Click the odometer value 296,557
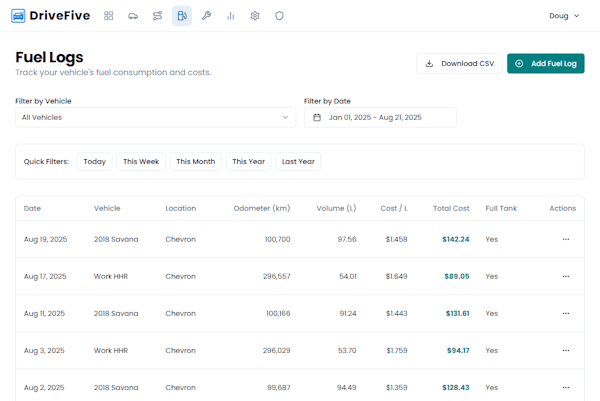Image resolution: width=600 pixels, height=401 pixels. point(277,276)
